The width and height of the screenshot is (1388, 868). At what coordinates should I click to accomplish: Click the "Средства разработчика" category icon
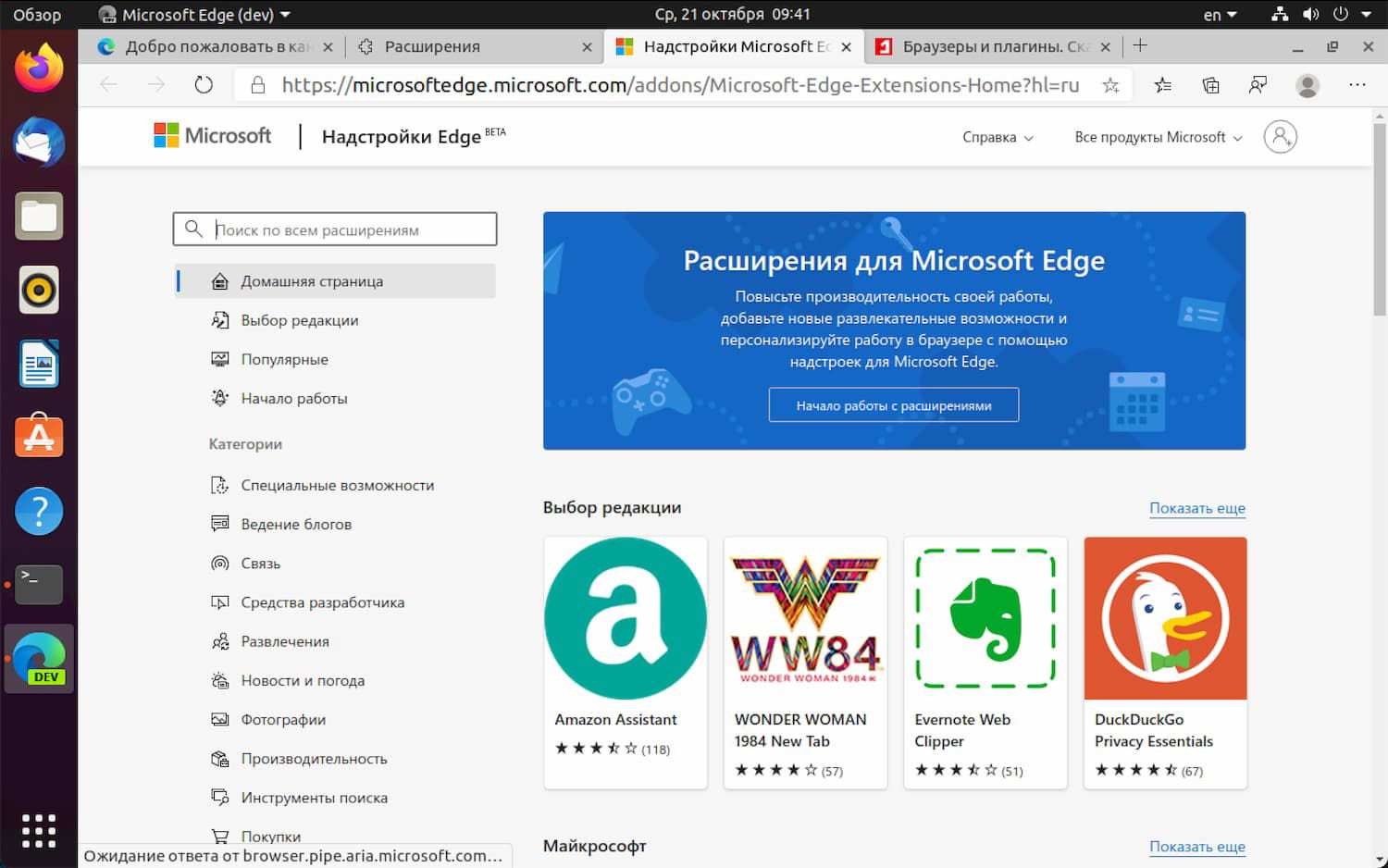tap(219, 601)
